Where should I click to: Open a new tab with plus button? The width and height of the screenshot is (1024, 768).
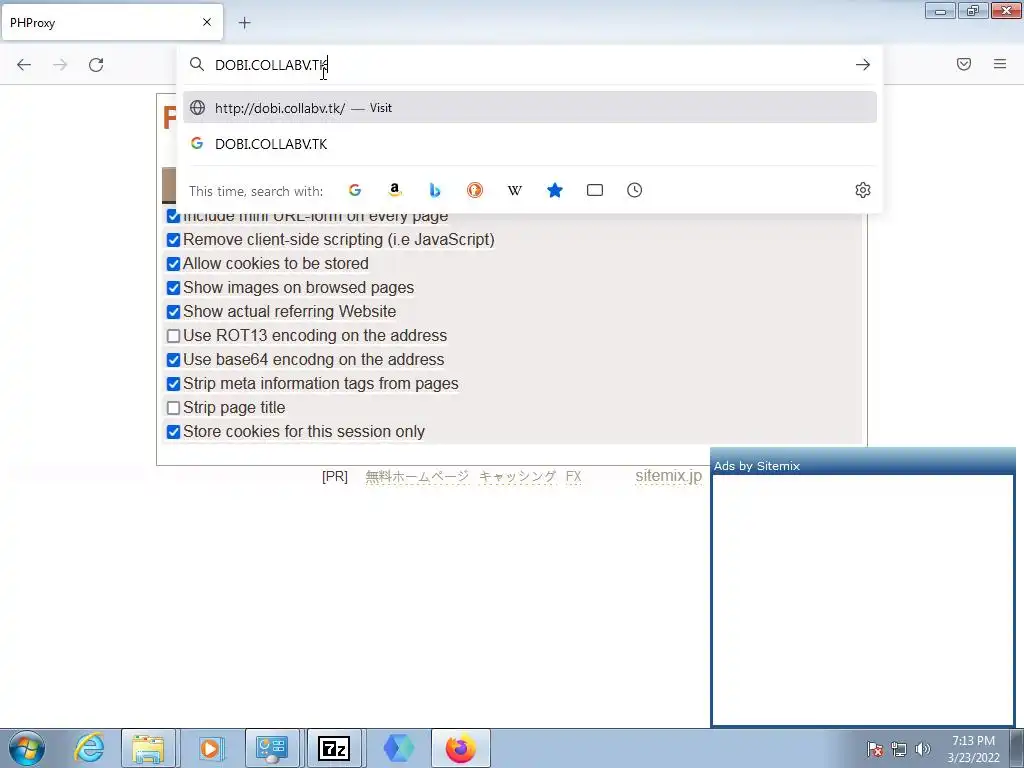coord(244,23)
